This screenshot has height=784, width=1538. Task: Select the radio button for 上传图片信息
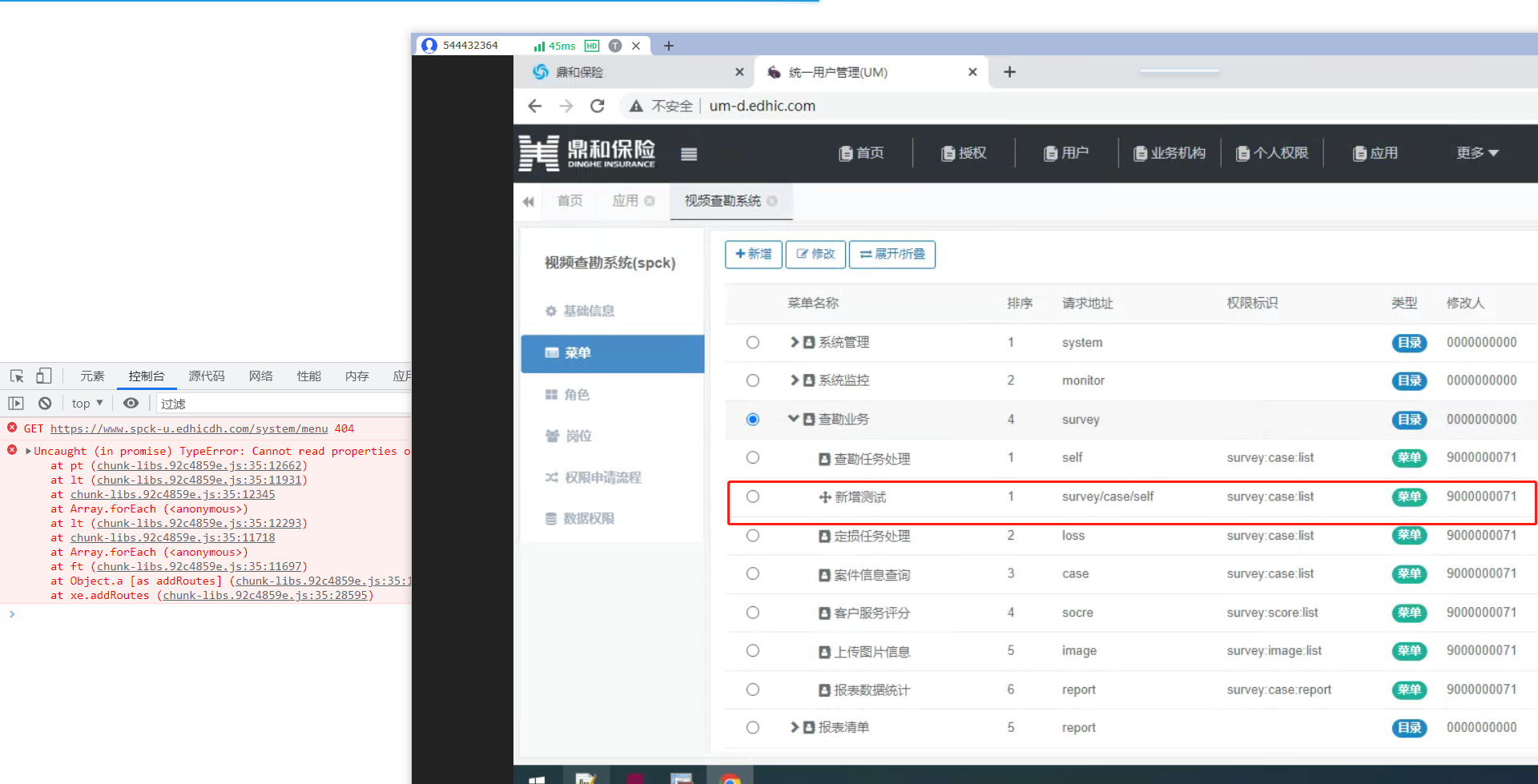(753, 650)
